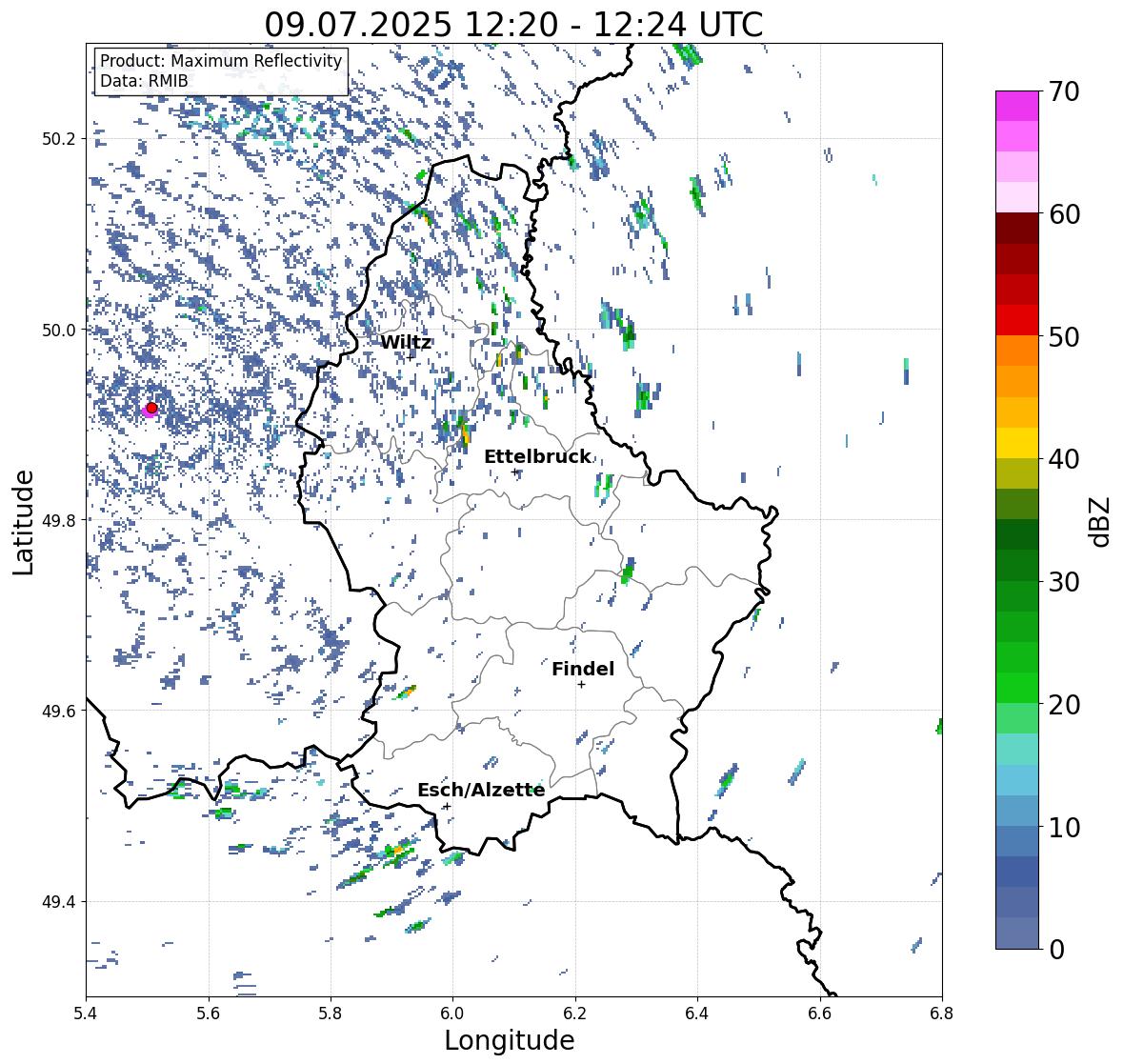Click the longitude tick label 6.4

pos(697,1014)
